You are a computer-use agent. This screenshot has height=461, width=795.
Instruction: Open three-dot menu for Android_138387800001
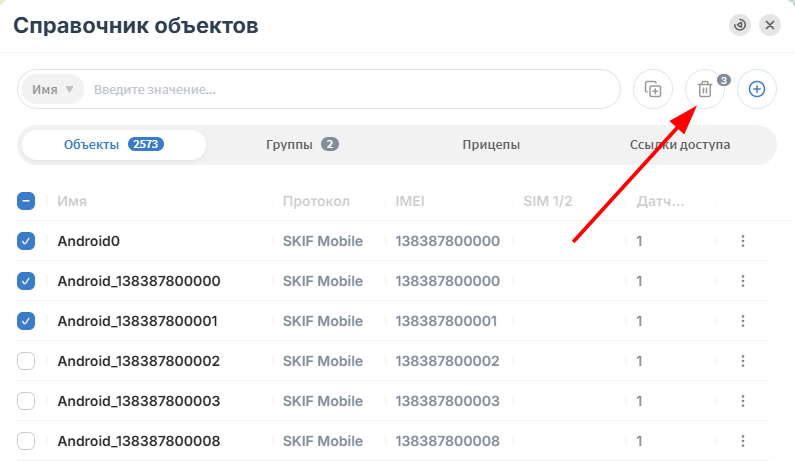pos(743,321)
